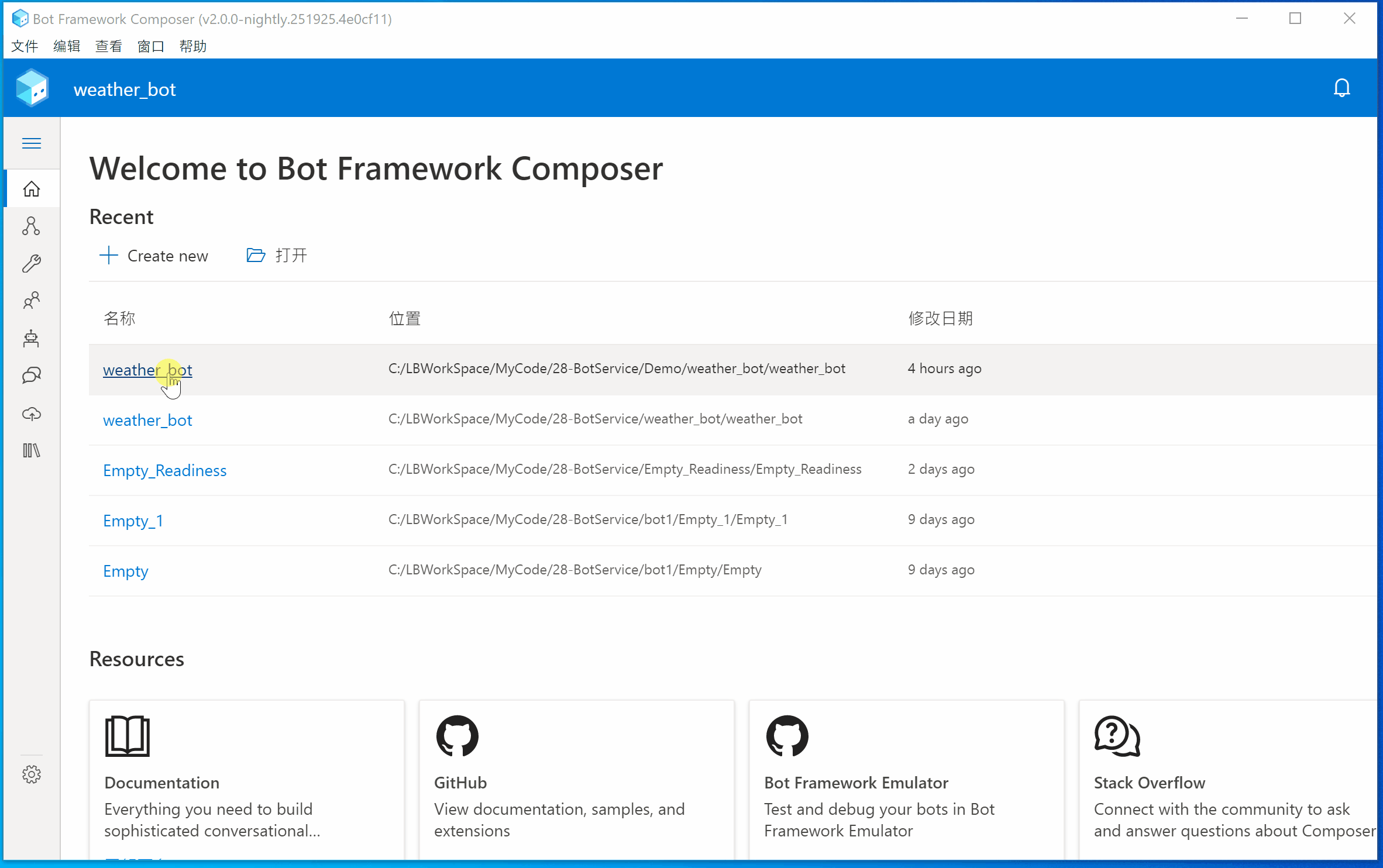Open the Publish cloud upload icon

coord(32,414)
